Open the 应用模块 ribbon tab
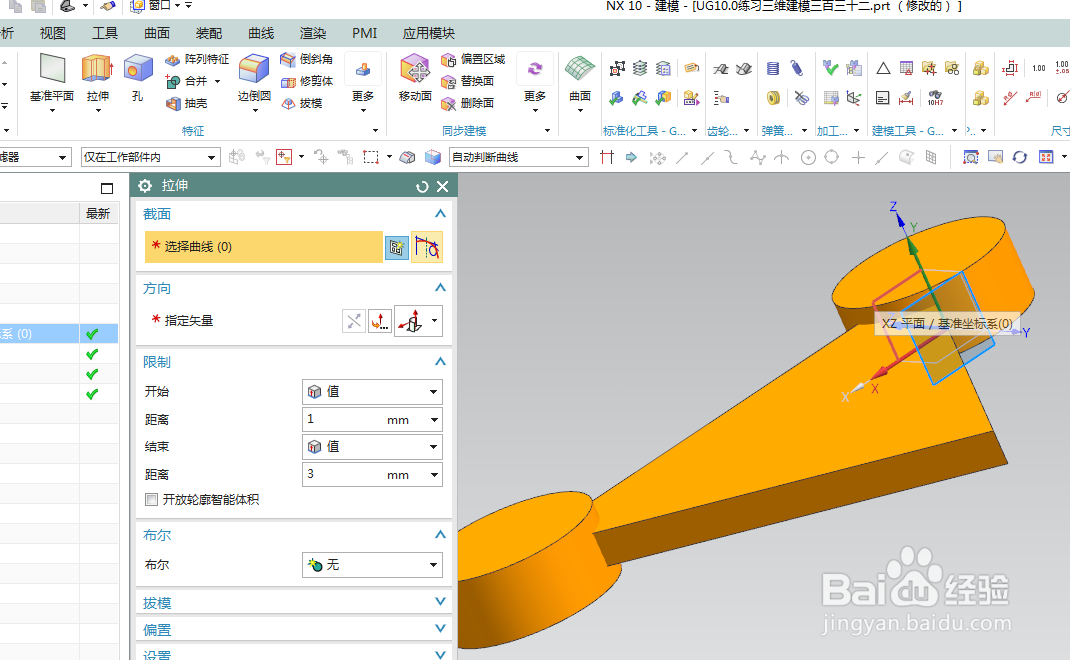 pos(429,33)
